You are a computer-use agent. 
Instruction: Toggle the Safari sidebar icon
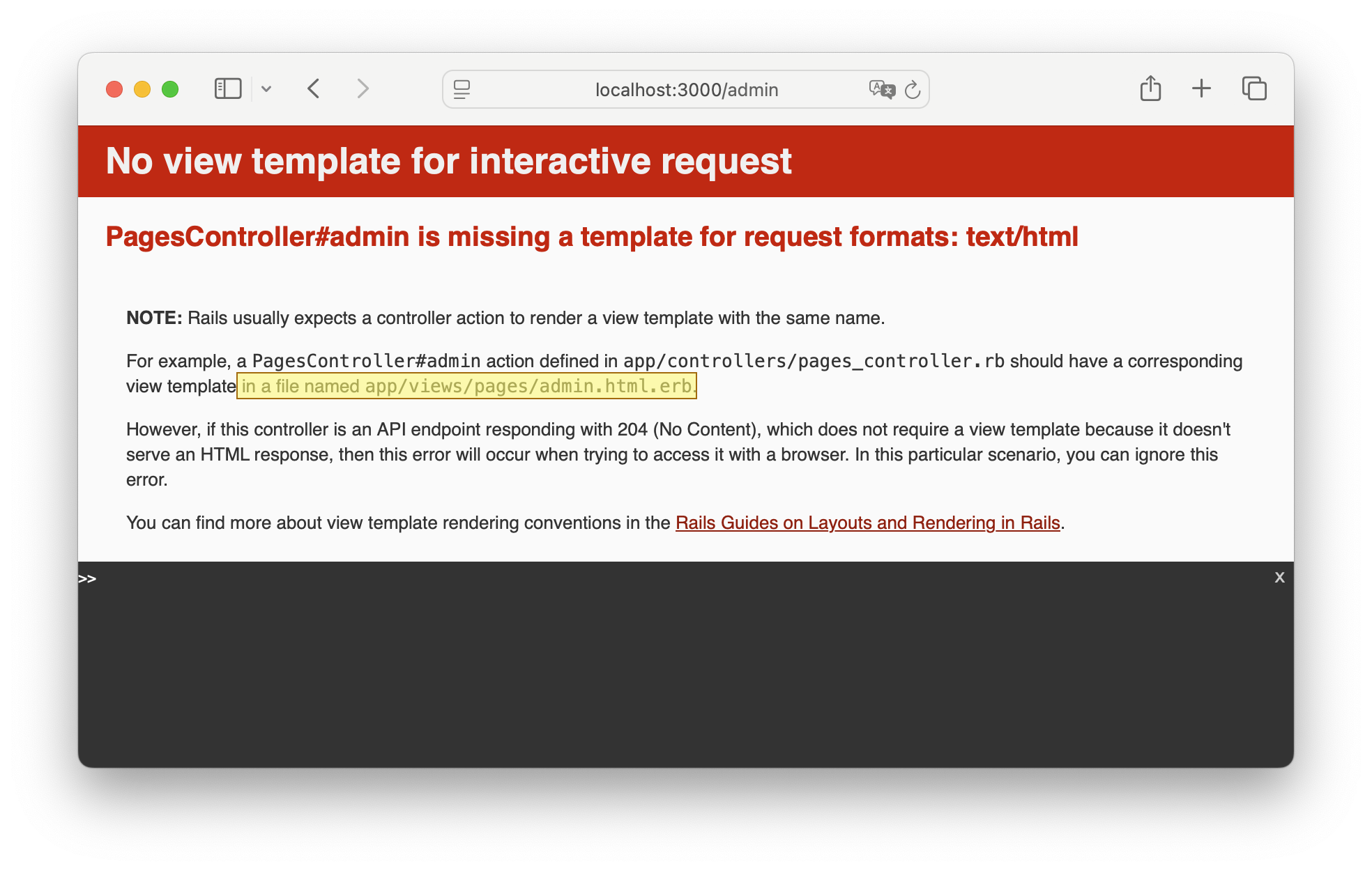[227, 89]
